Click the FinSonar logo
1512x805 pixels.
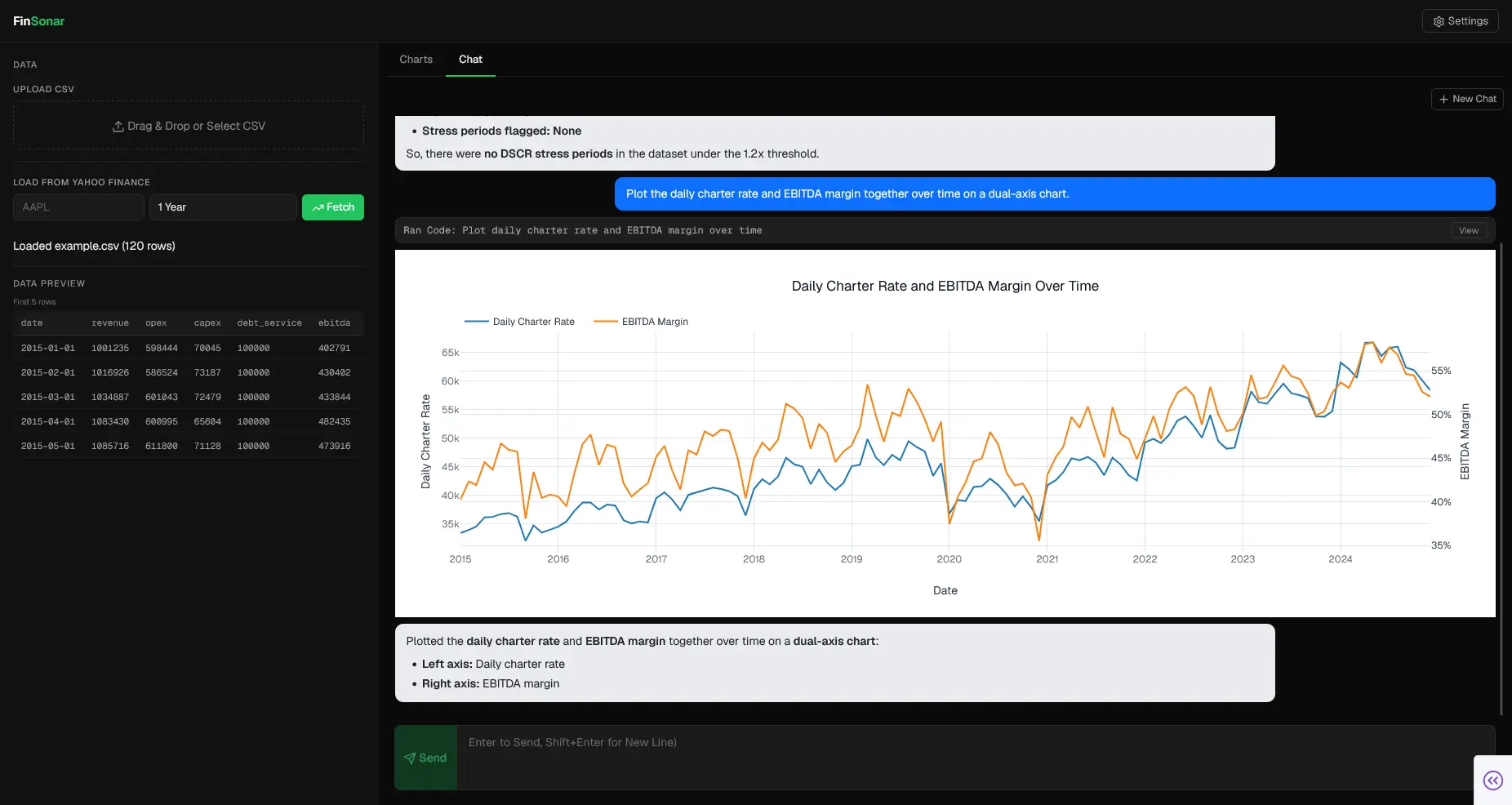point(38,21)
